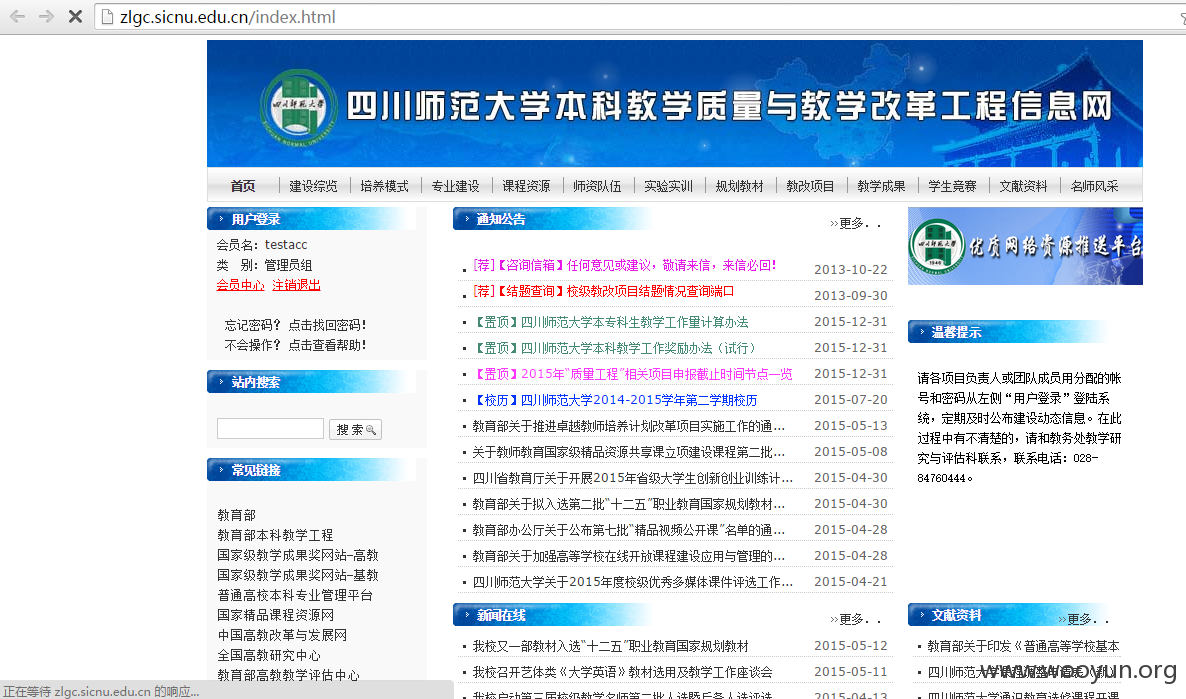1186x699 pixels.
Task: Open 教育部高教教学评估中心 link
Action: tap(288, 676)
